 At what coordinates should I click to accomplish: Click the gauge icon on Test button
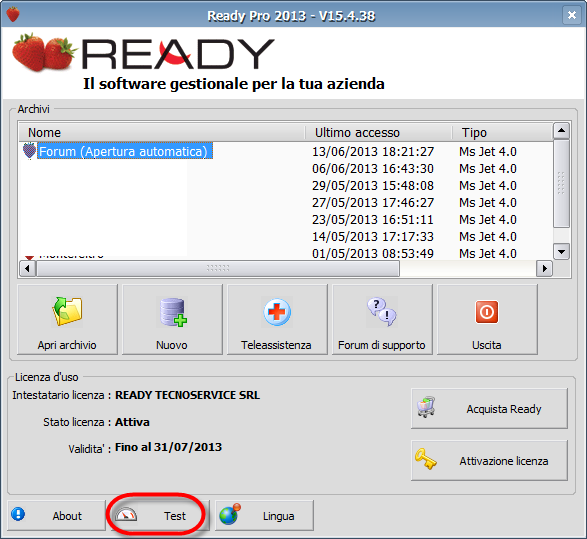pyautogui.click(x=126, y=515)
